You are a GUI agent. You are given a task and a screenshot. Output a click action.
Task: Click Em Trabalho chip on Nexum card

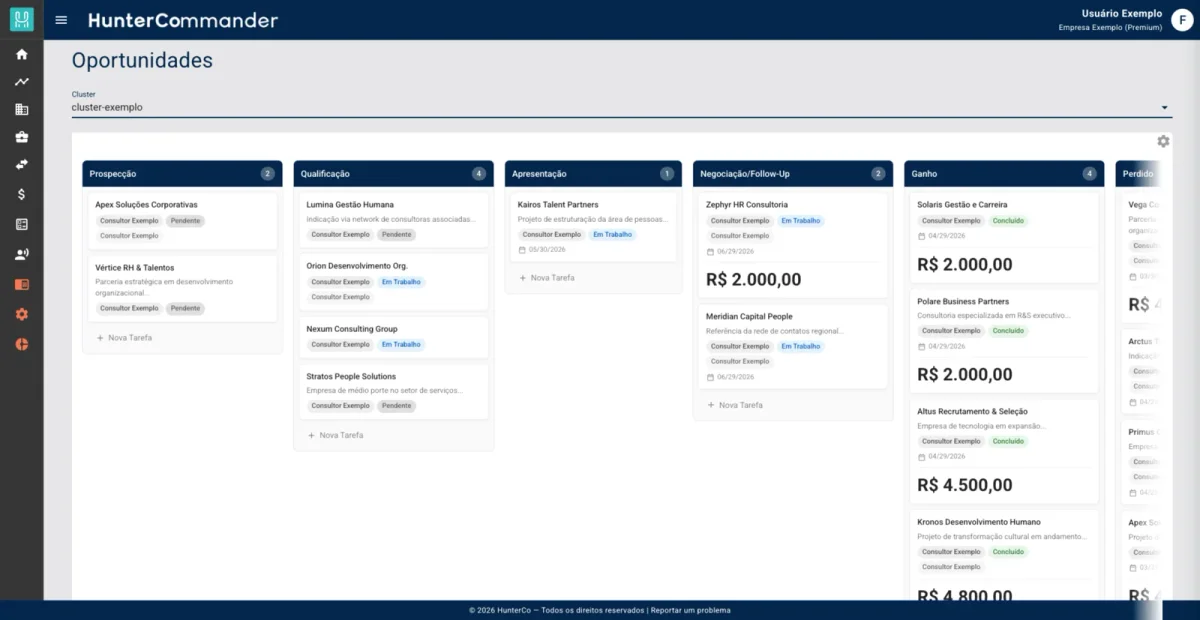(401, 345)
